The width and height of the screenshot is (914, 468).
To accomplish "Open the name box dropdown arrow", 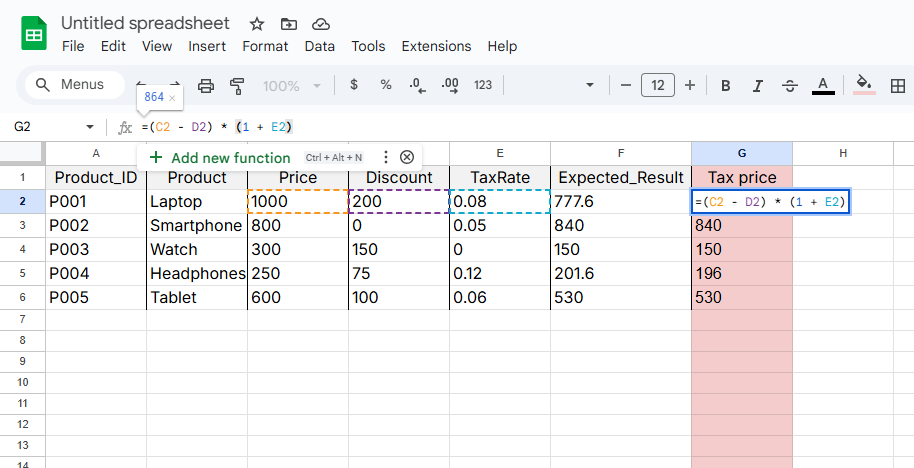I will coord(90,128).
